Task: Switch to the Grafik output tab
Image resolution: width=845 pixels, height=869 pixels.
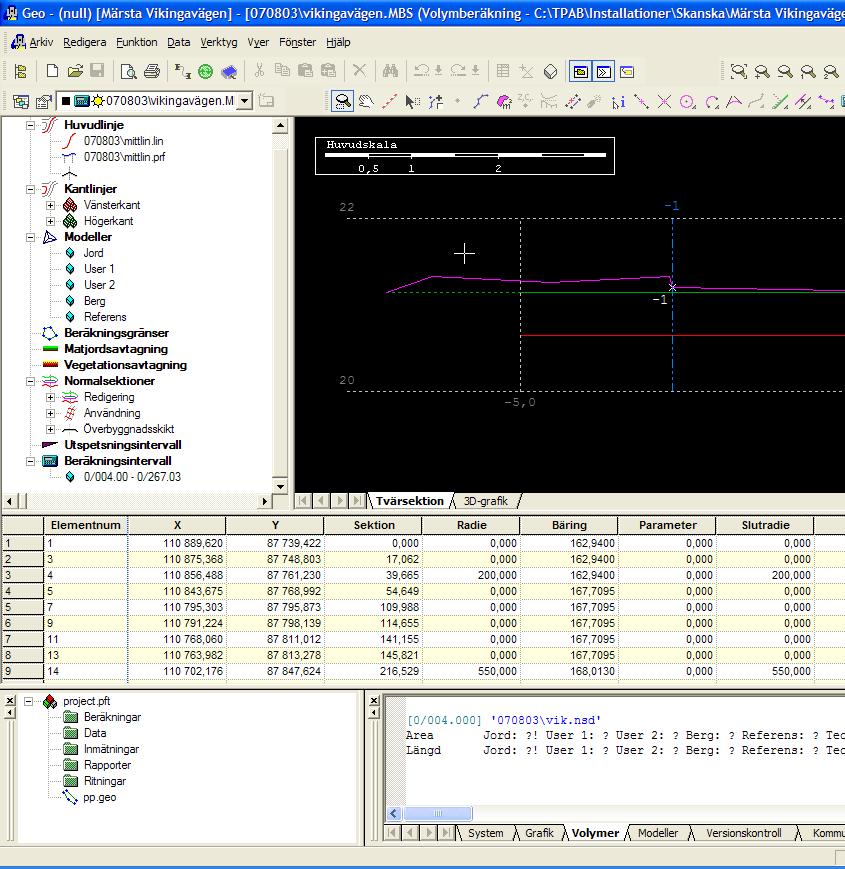Action: click(539, 833)
